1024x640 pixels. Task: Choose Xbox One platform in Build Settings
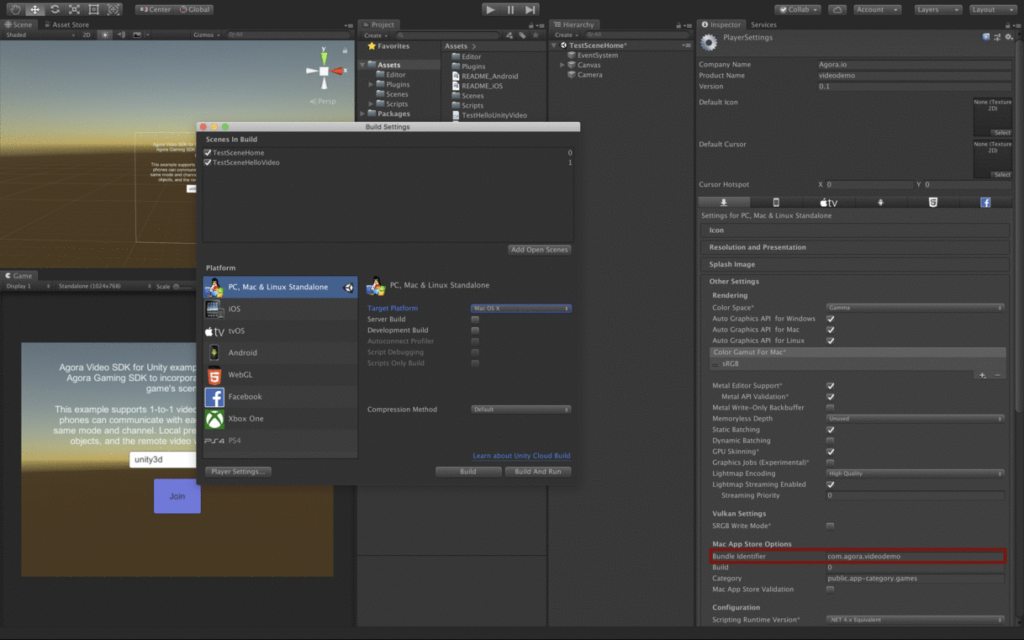pyautogui.click(x=280, y=419)
